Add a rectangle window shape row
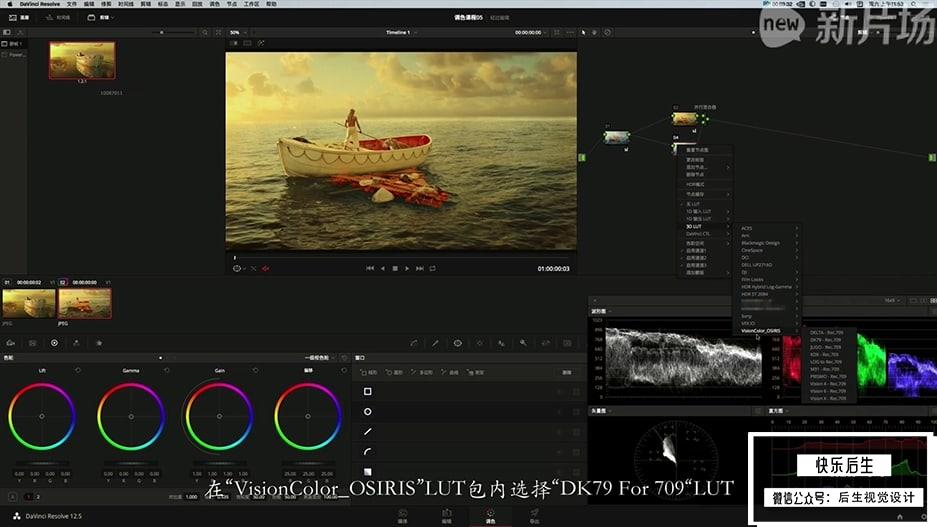The height and width of the screenshot is (527, 937). click(x=368, y=391)
